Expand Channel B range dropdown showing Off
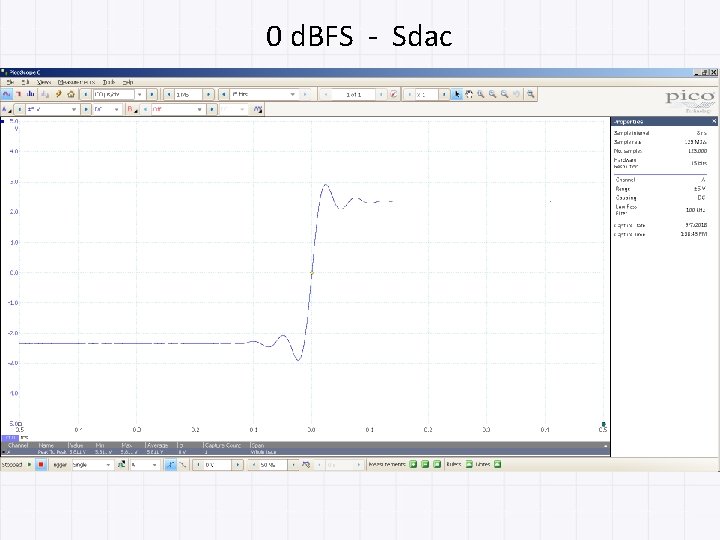 199,109
